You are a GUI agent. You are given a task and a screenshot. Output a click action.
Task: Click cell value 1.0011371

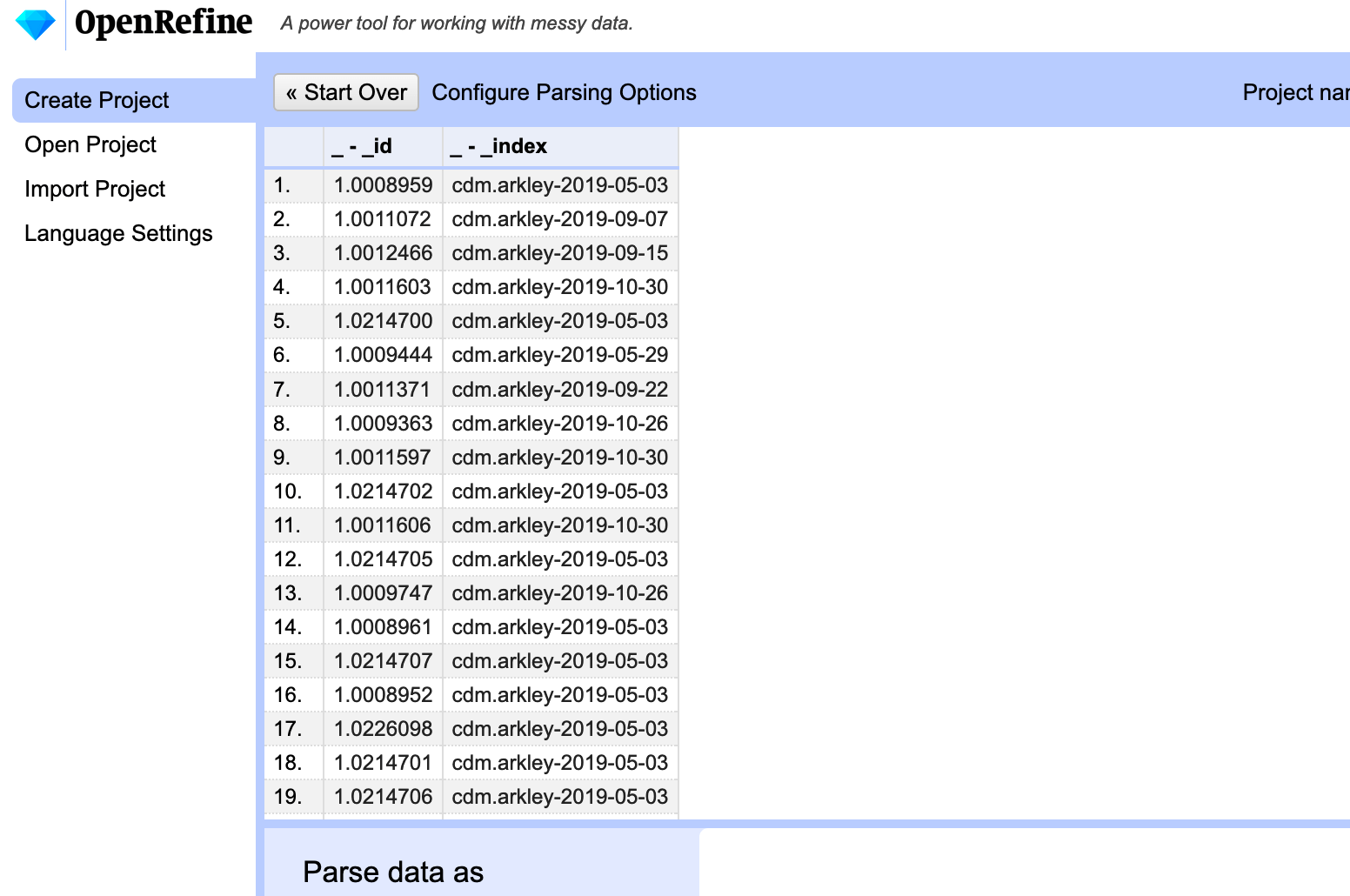[x=383, y=390]
